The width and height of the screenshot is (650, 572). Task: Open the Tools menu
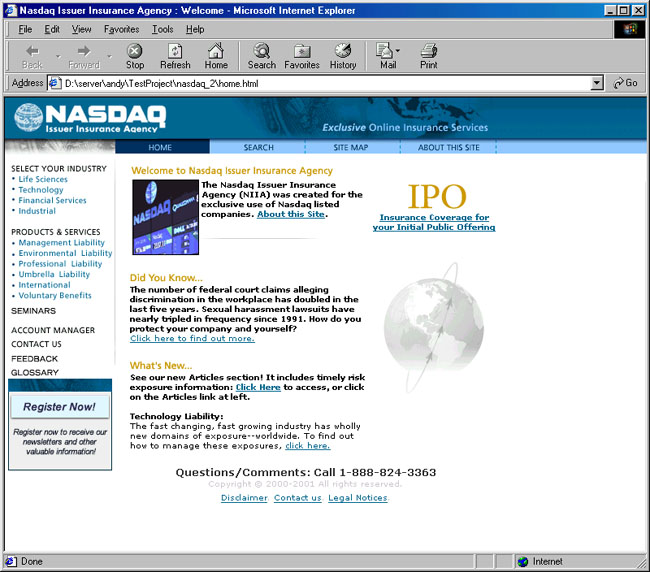click(162, 30)
